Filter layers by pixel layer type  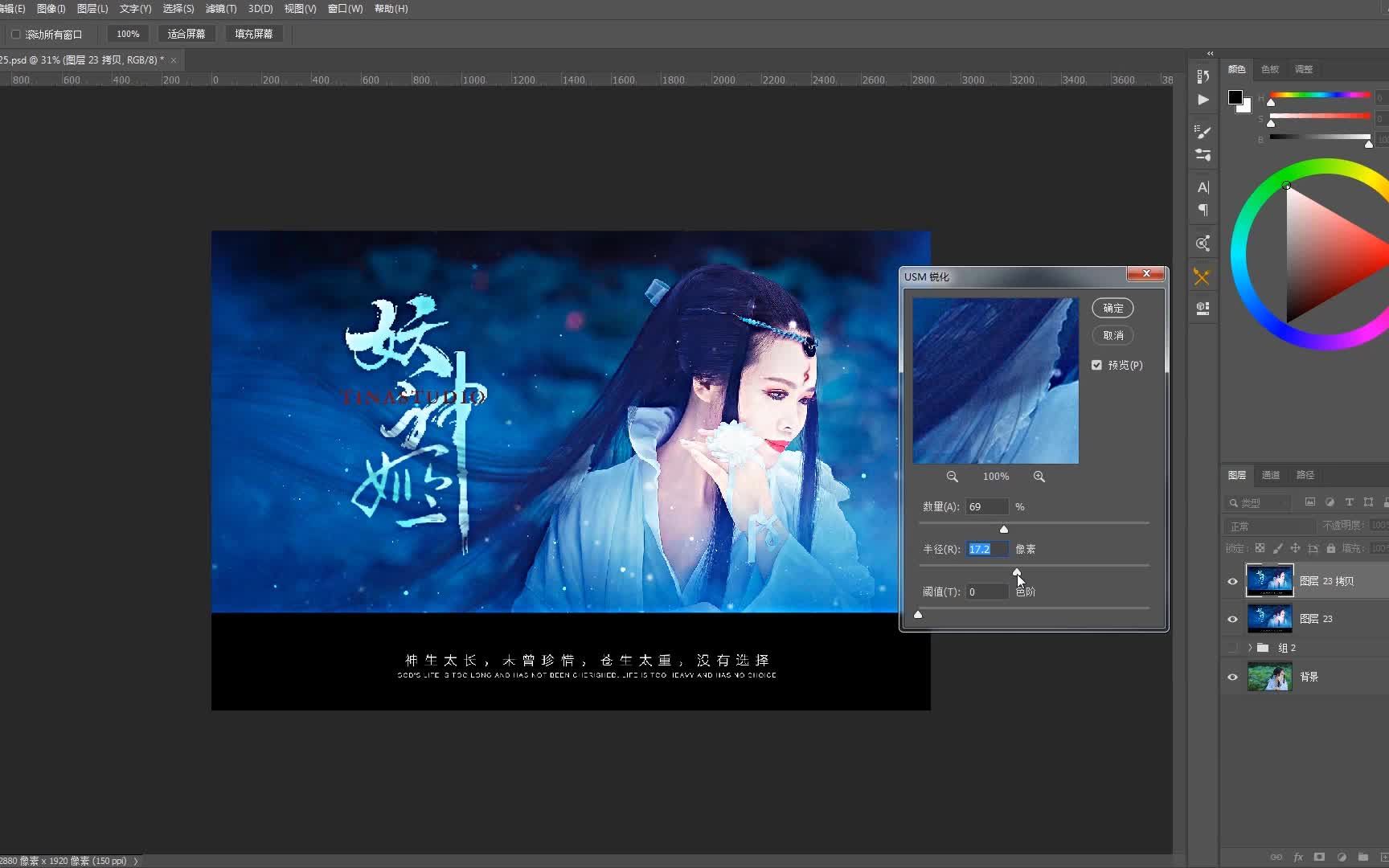click(1310, 502)
